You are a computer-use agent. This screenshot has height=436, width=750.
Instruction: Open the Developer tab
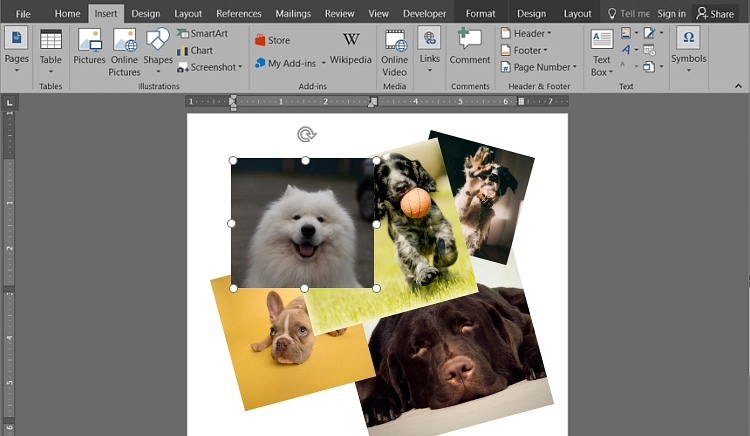(x=424, y=14)
